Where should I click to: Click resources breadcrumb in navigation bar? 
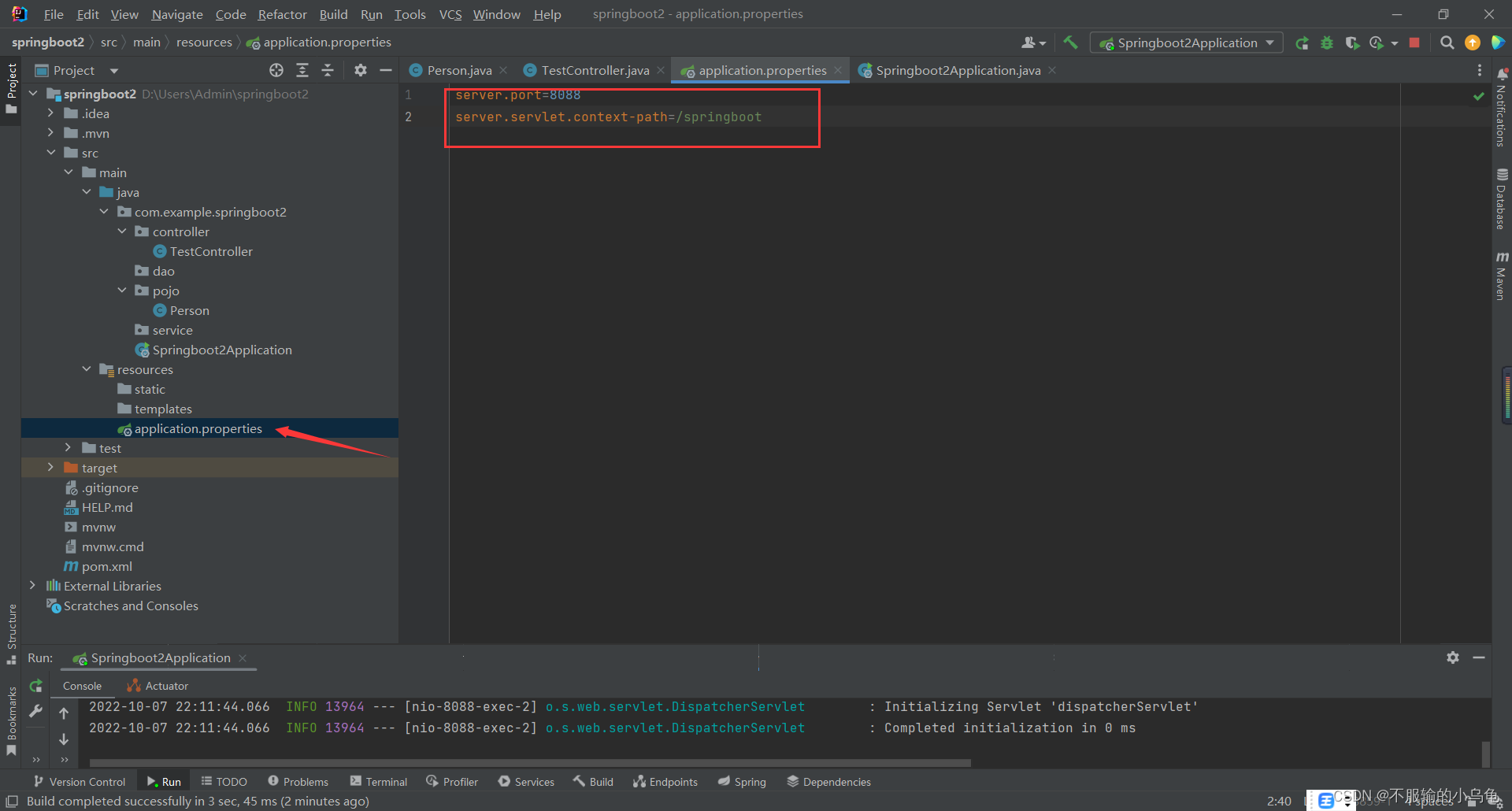click(204, 43)
